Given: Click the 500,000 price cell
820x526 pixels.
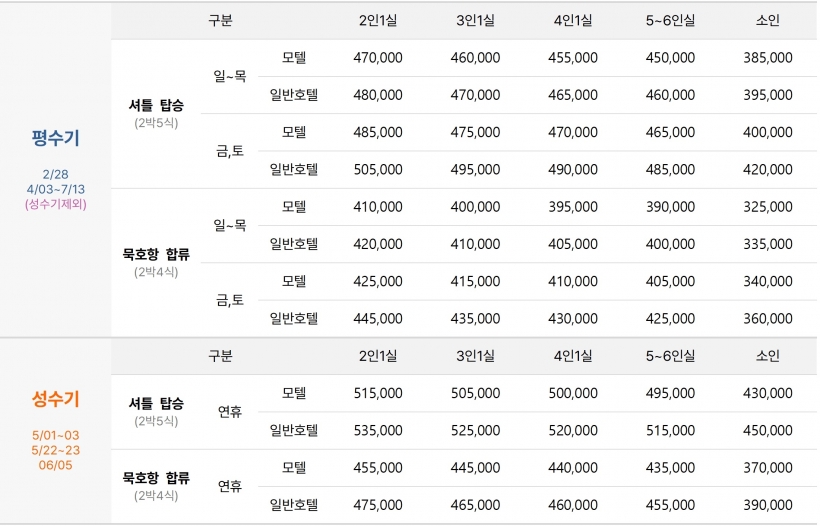Looking at the screenshot, I should (573, 393).
